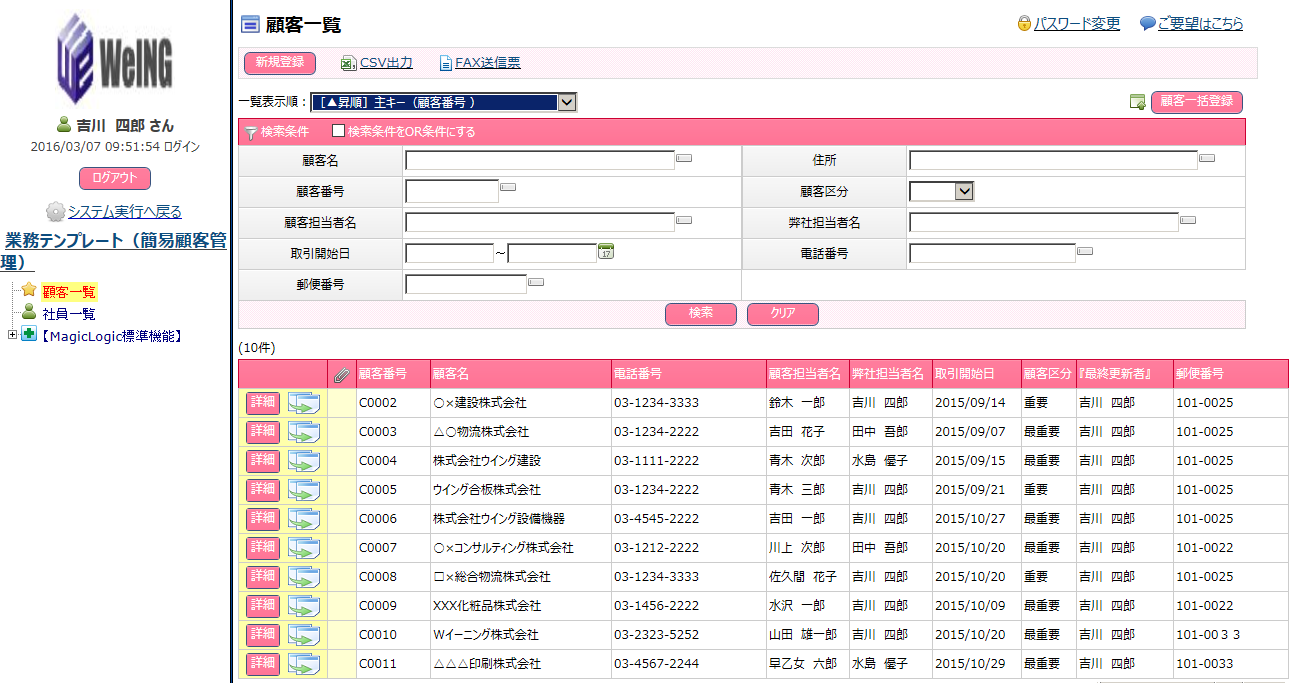This screenshot has height=683, width=1294.
Task: Click the icon left of 顧客一括登録
Action: pyautogui.click(x=1137, y=102)
